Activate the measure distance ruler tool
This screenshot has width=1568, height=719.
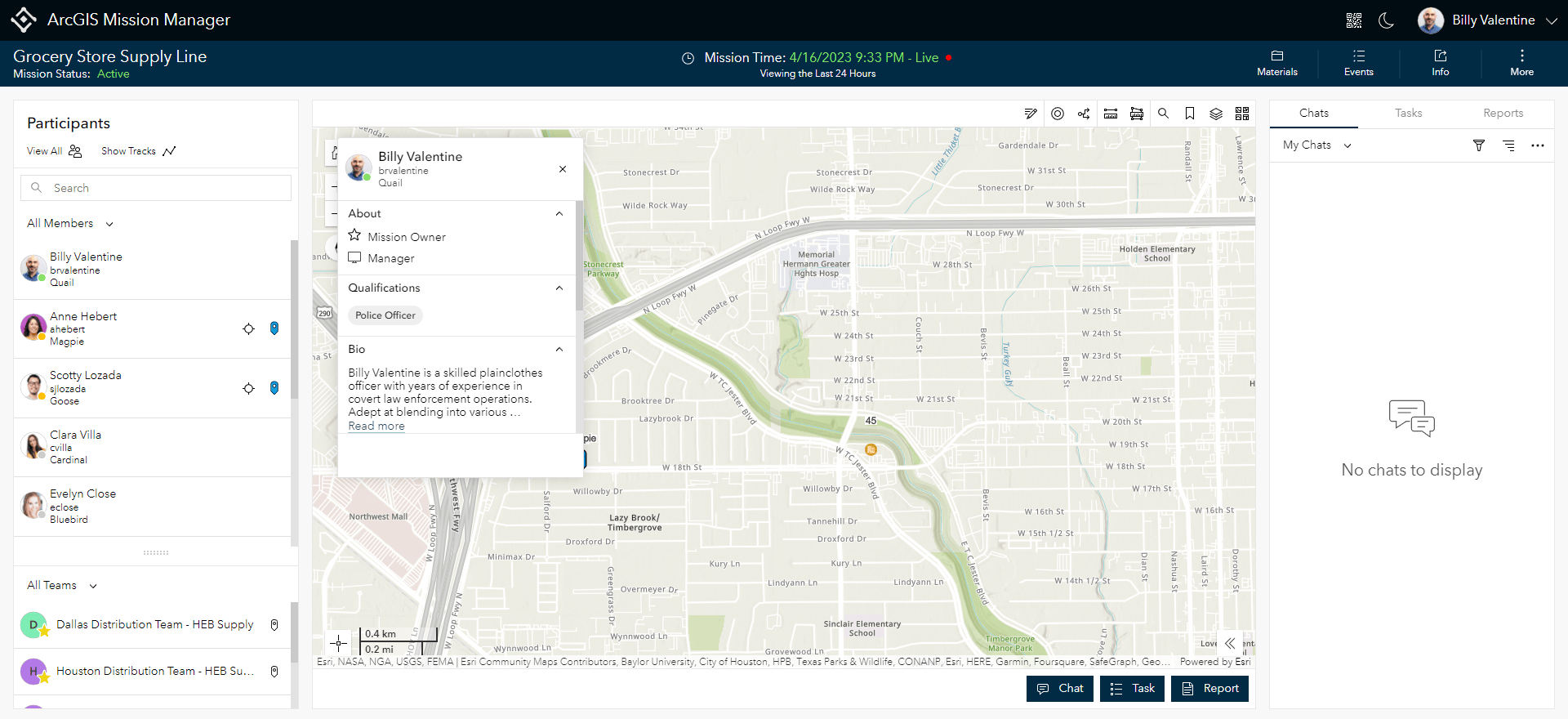pyautogui.click(x=1111, y=114)
